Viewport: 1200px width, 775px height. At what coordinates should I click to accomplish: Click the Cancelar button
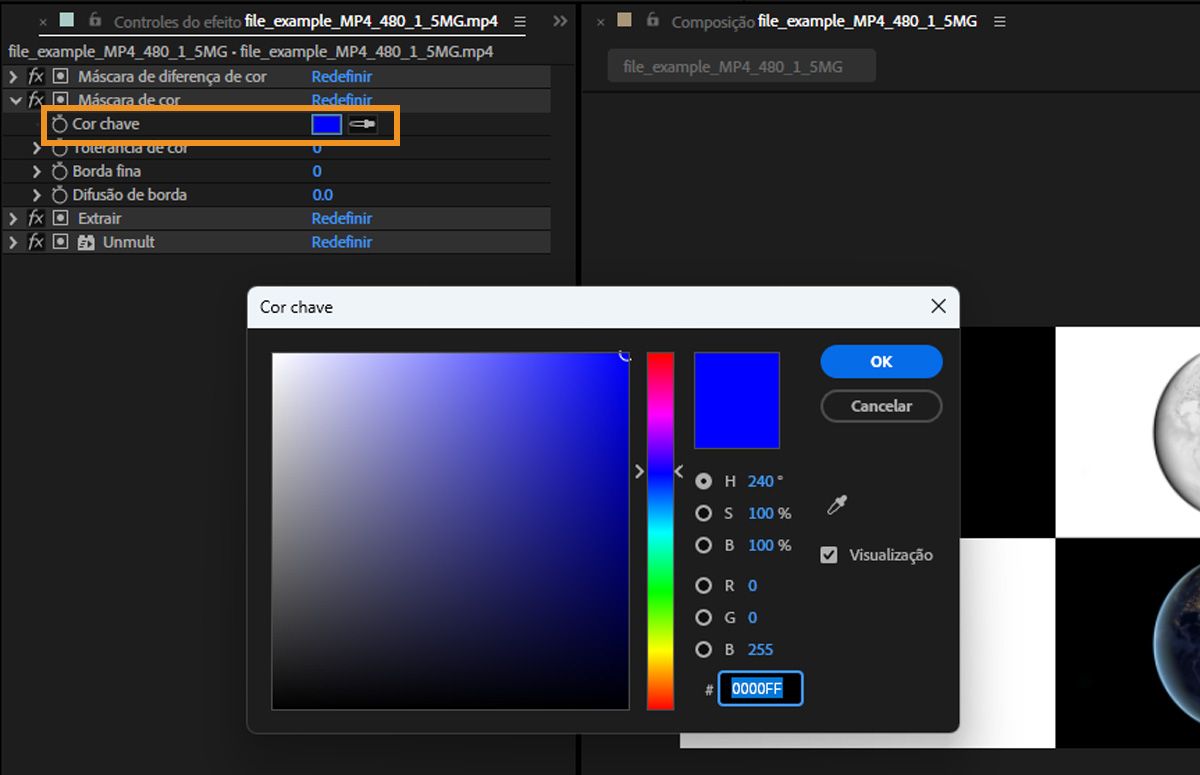click(881, 406)
